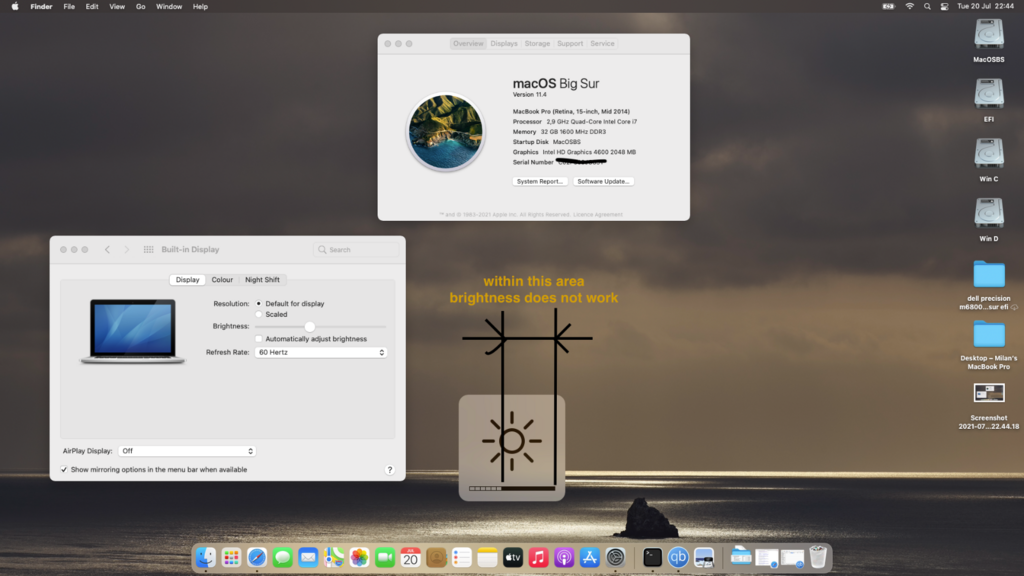Open the Photos app in Dock
The image size is (1024, 576).
pyautogui.click(x=359, y=557)
